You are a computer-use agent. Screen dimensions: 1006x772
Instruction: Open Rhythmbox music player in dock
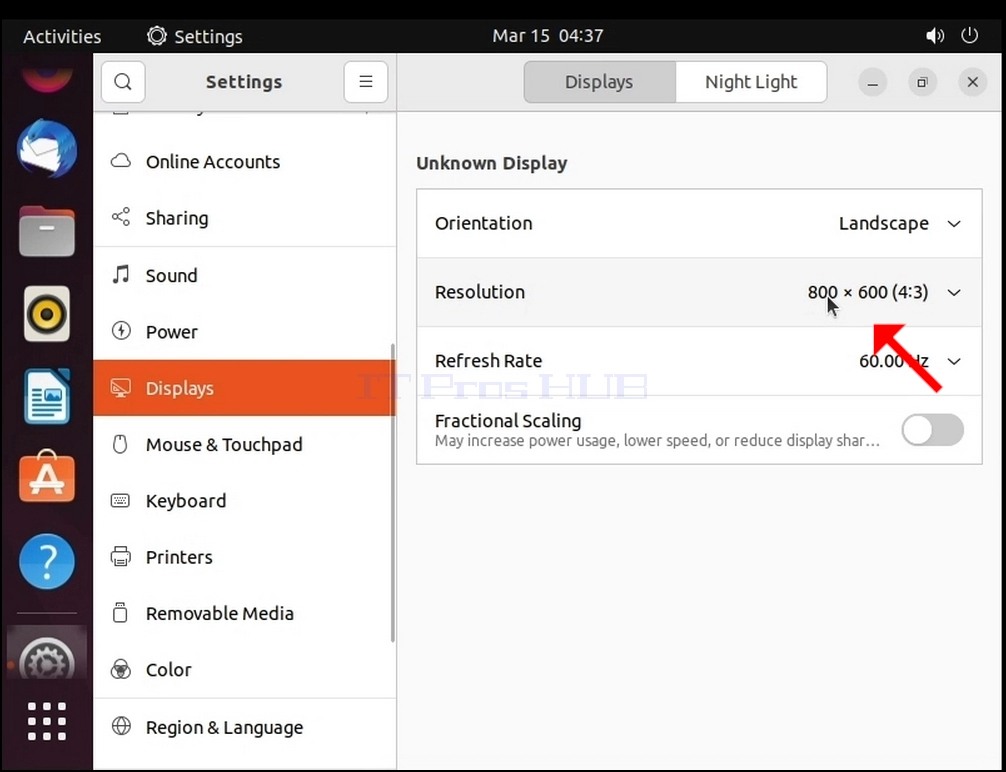tap(47, 314)
